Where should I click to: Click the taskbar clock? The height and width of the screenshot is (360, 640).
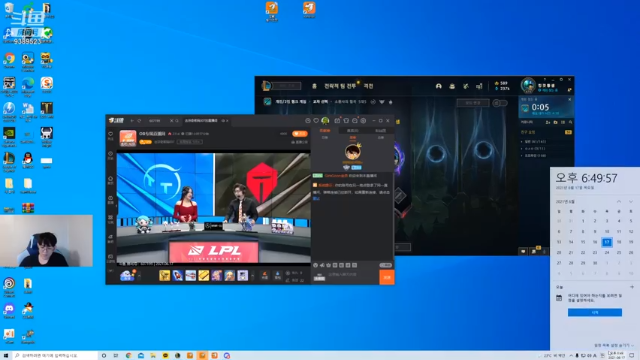point(616,356)
